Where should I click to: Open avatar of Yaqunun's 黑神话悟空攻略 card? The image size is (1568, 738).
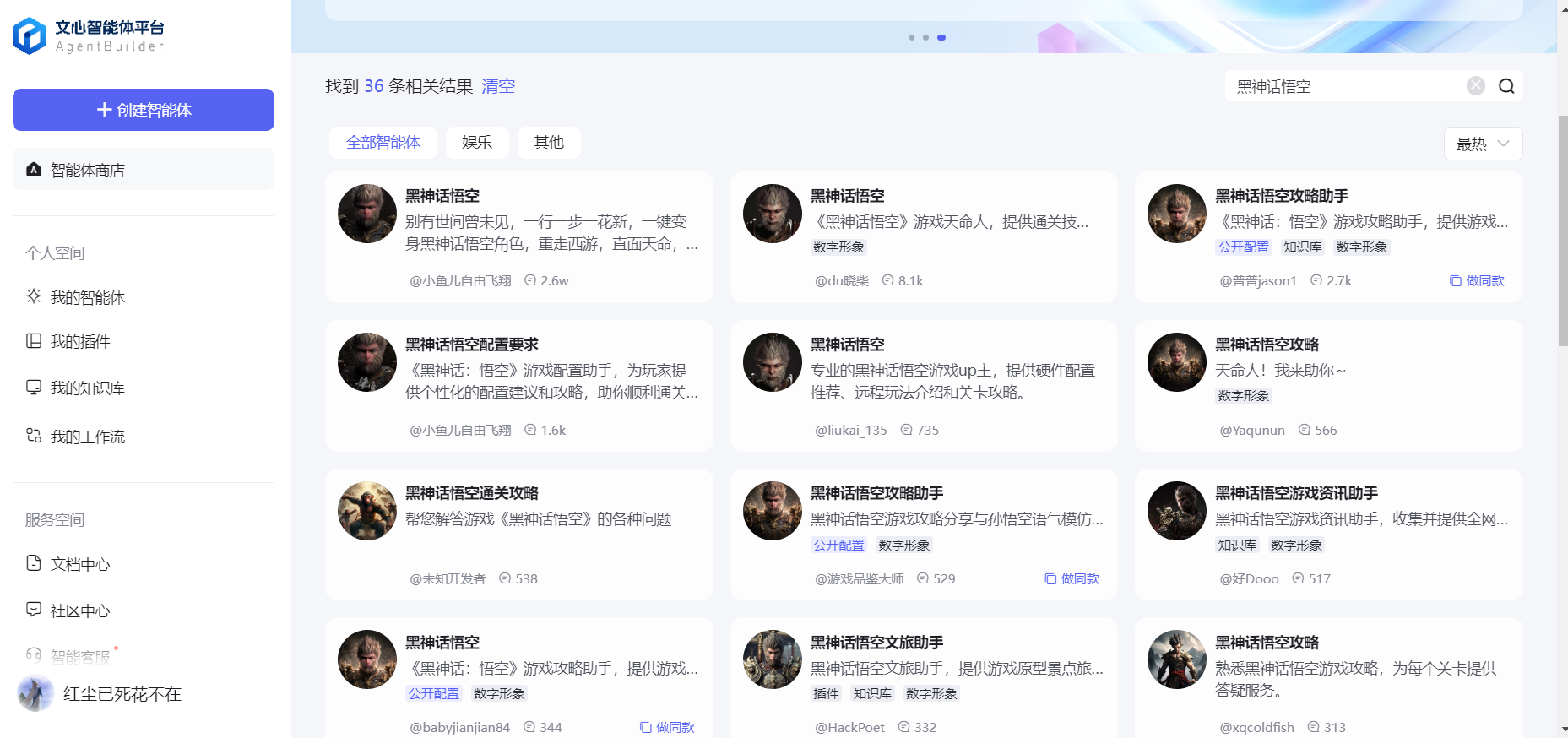point(1177,362)
